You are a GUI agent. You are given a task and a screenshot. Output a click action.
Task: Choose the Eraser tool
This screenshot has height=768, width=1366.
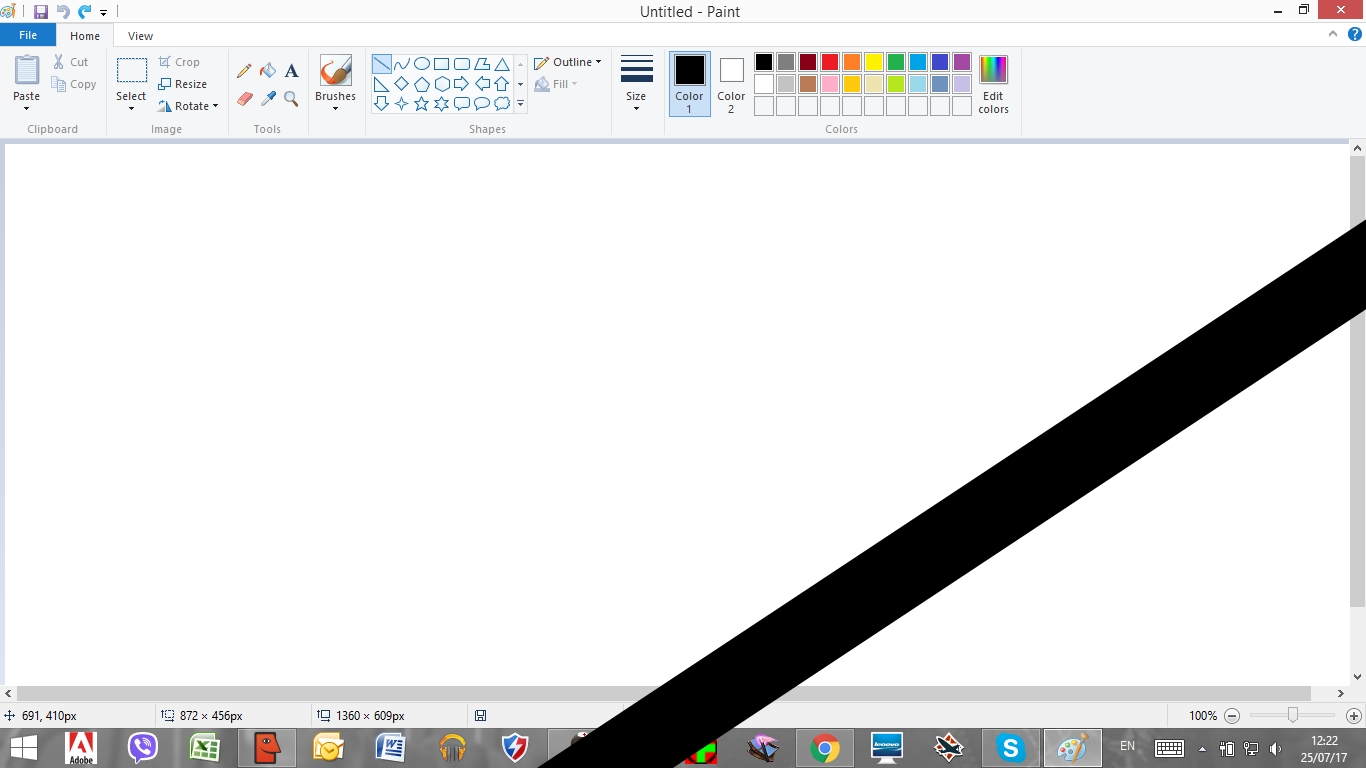tap(244, 99)
